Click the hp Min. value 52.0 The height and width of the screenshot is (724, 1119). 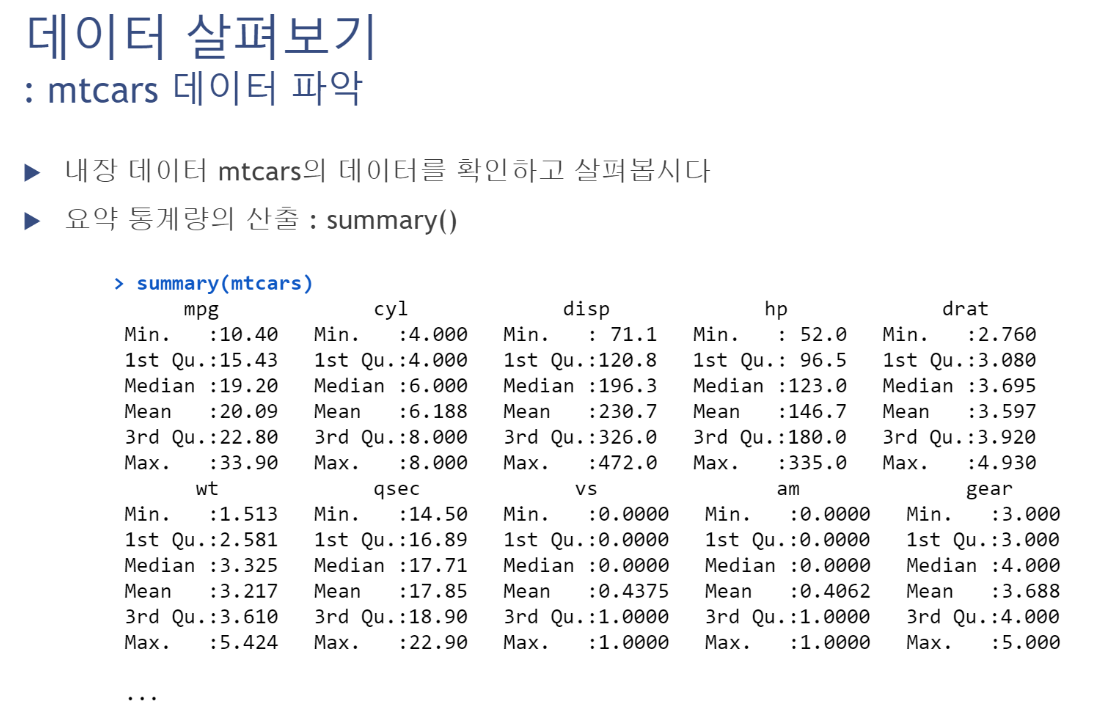coord(823,335)
